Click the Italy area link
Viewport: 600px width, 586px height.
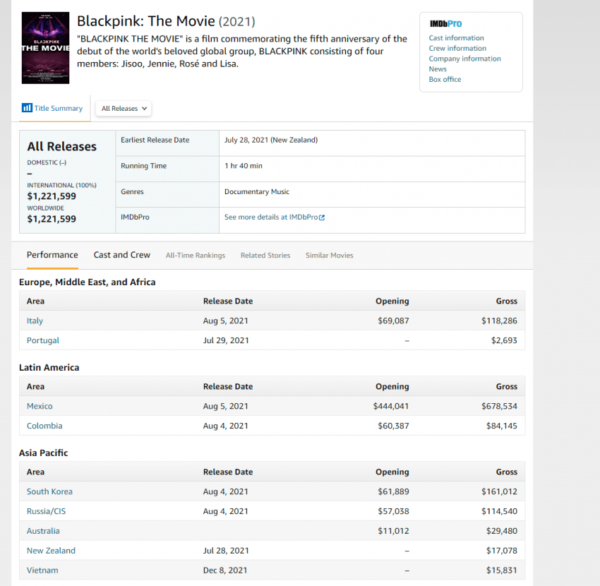(x=35, y=321)
